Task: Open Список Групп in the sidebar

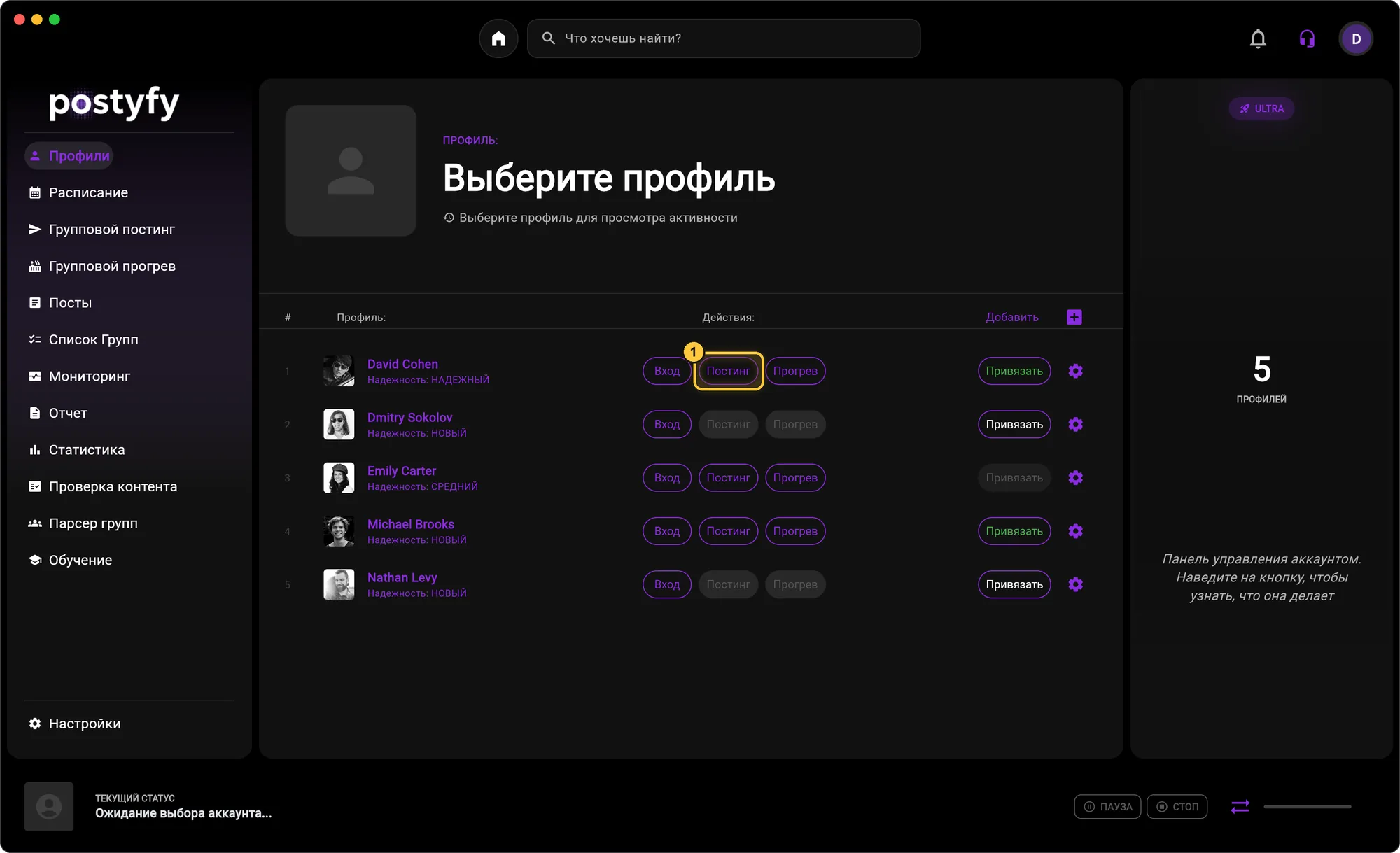Action: (83, 339)
